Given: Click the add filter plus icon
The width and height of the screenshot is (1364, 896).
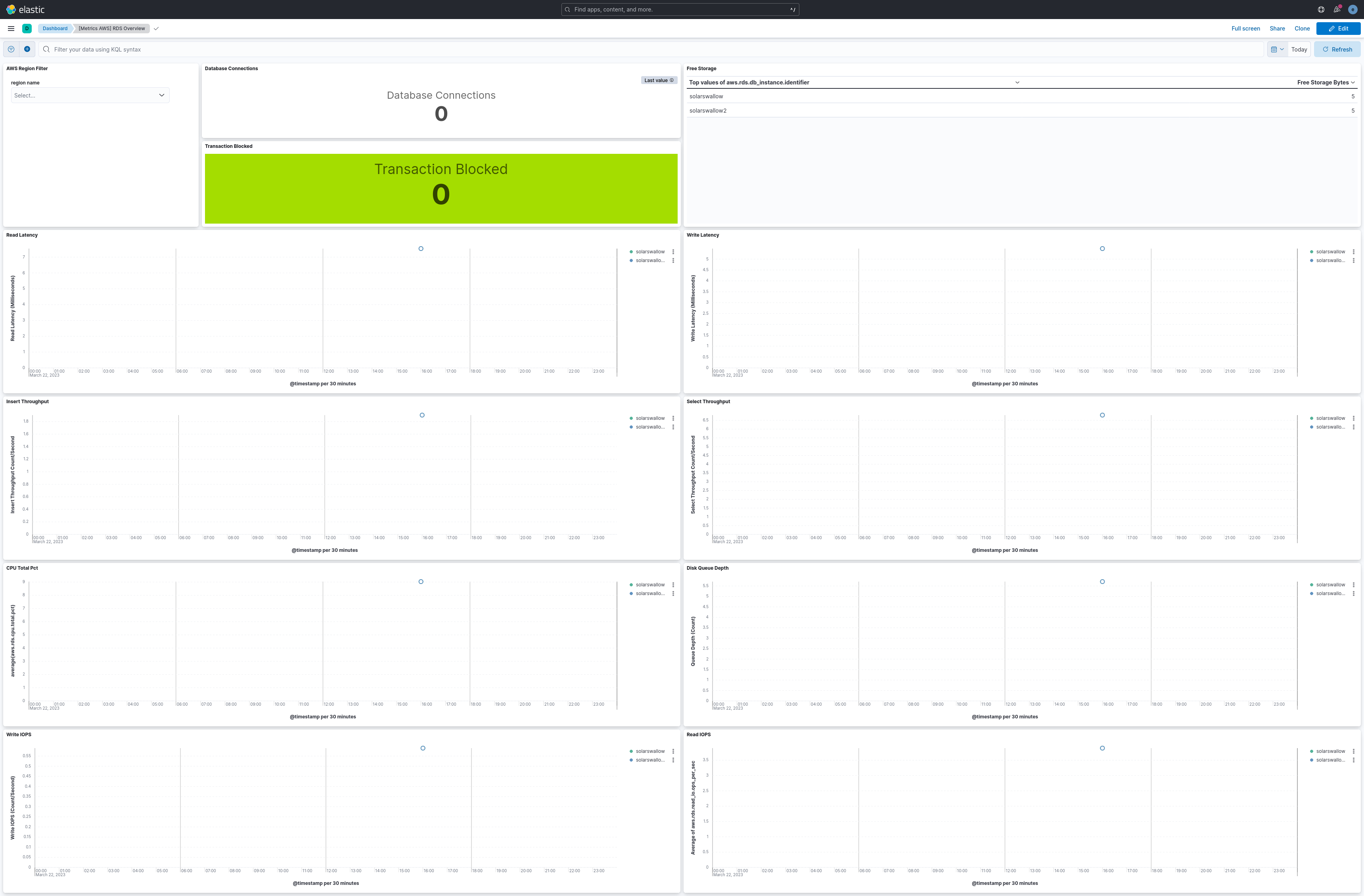Looking at the screenshot, I should [x=27, y=49].
